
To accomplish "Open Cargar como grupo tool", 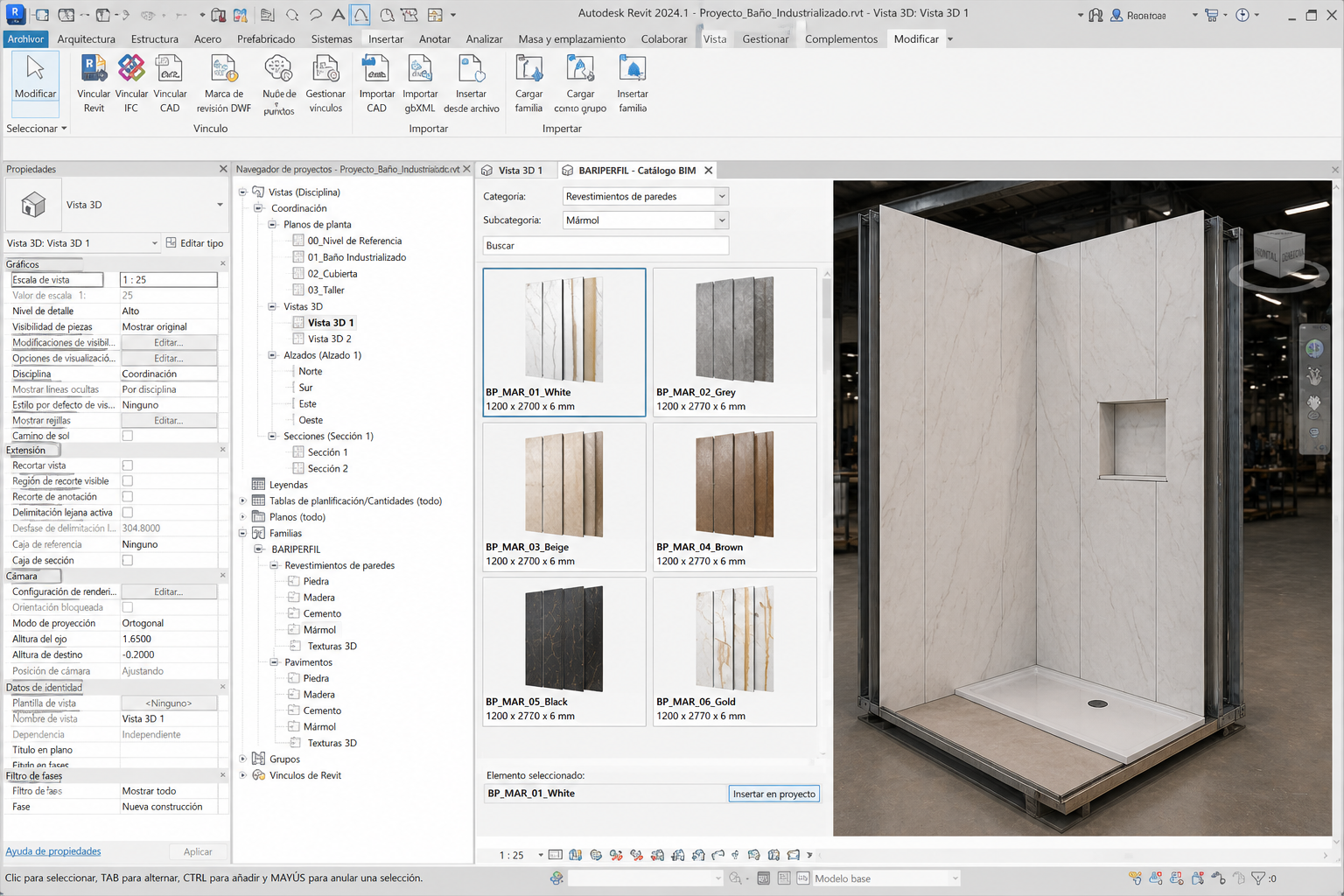I will click(580, 83).
